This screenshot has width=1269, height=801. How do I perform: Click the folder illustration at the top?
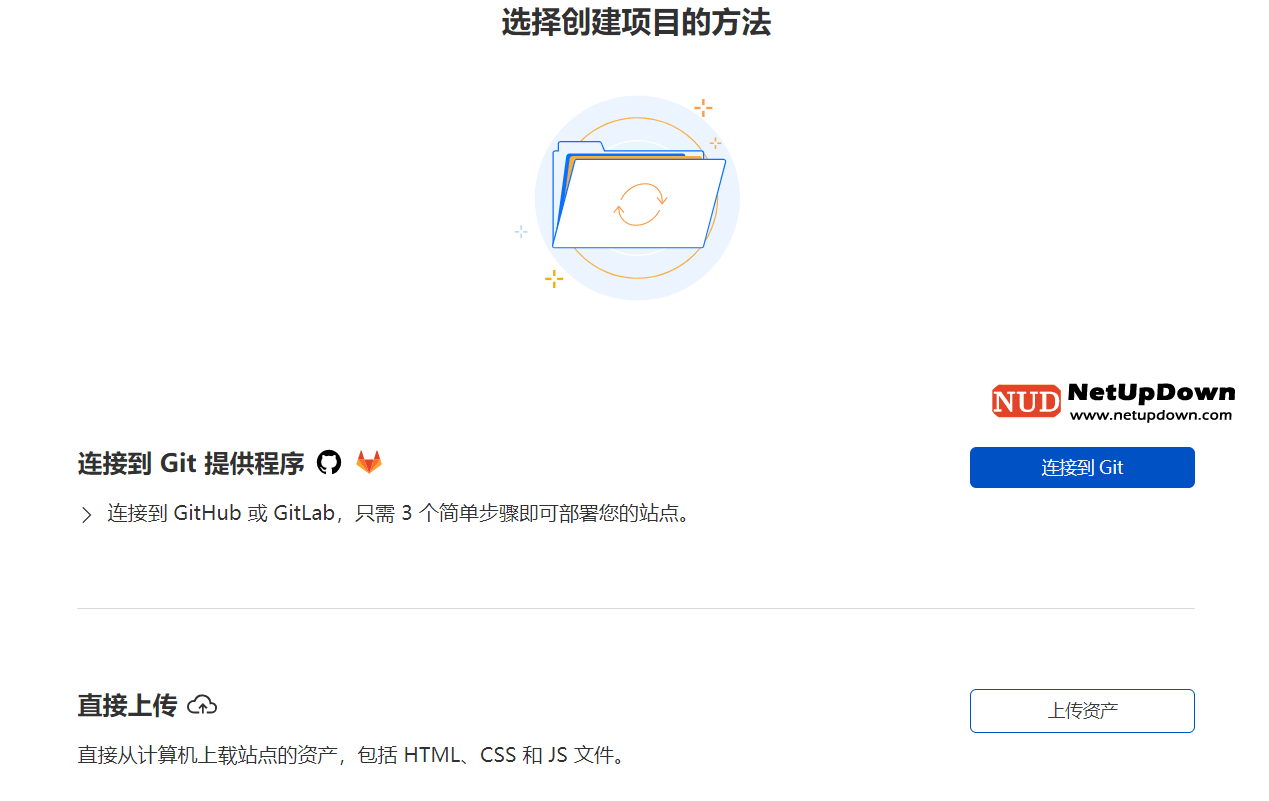(x=638, y=195)
